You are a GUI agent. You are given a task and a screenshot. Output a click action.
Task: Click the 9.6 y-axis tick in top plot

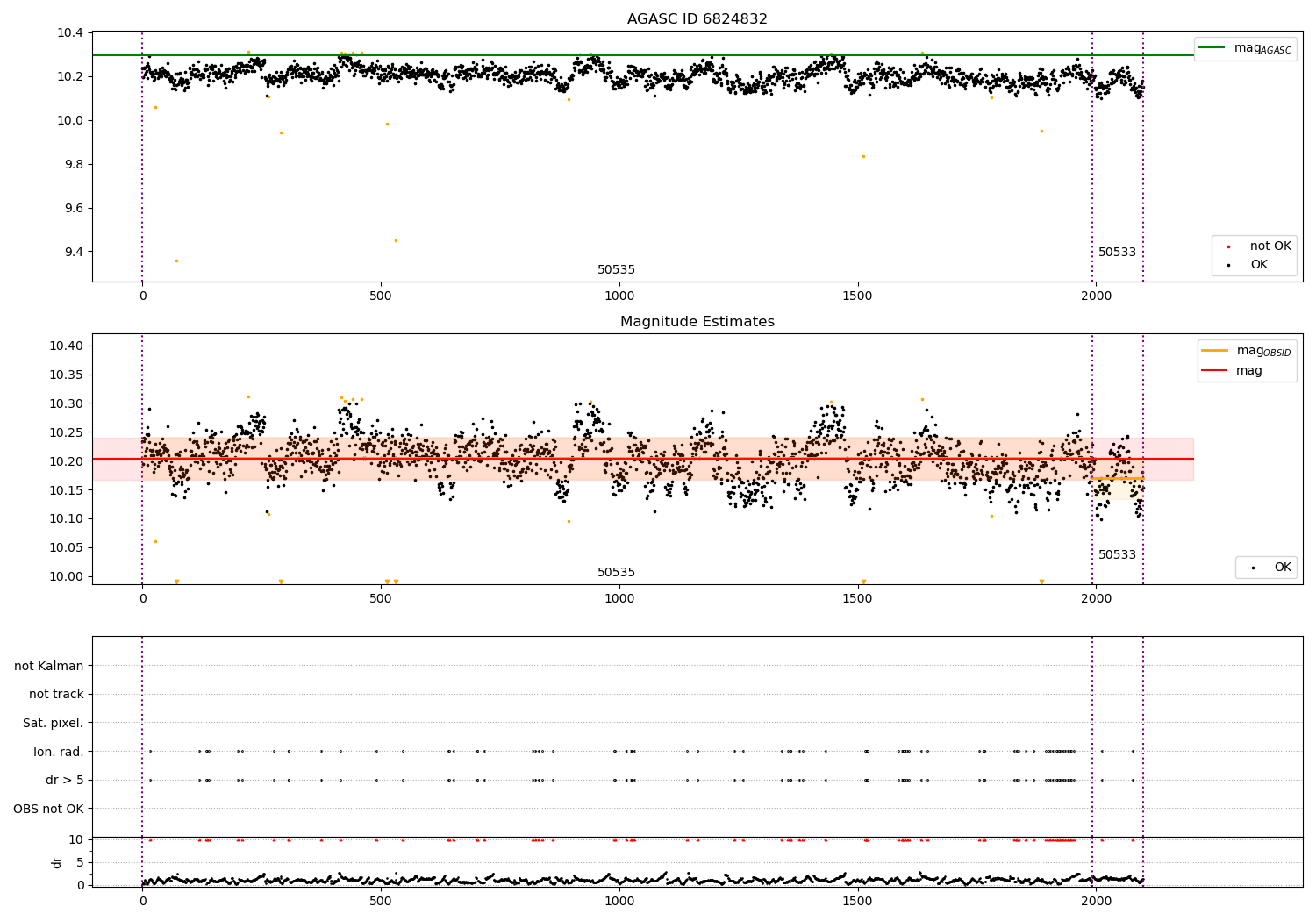click(74, 209)
